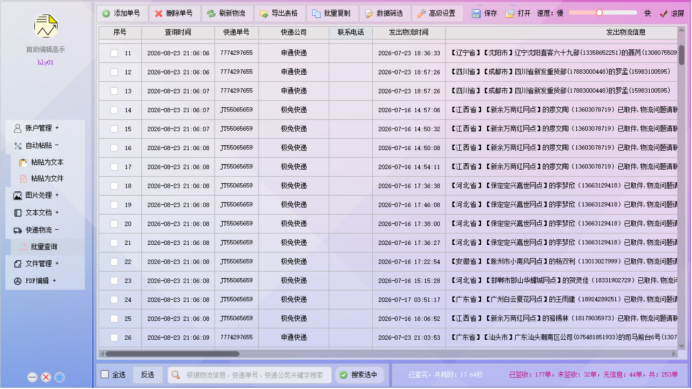The height and width of the screenshot is (389, 692).
Task: Click the keyword search input field
Action: point(250,374)
